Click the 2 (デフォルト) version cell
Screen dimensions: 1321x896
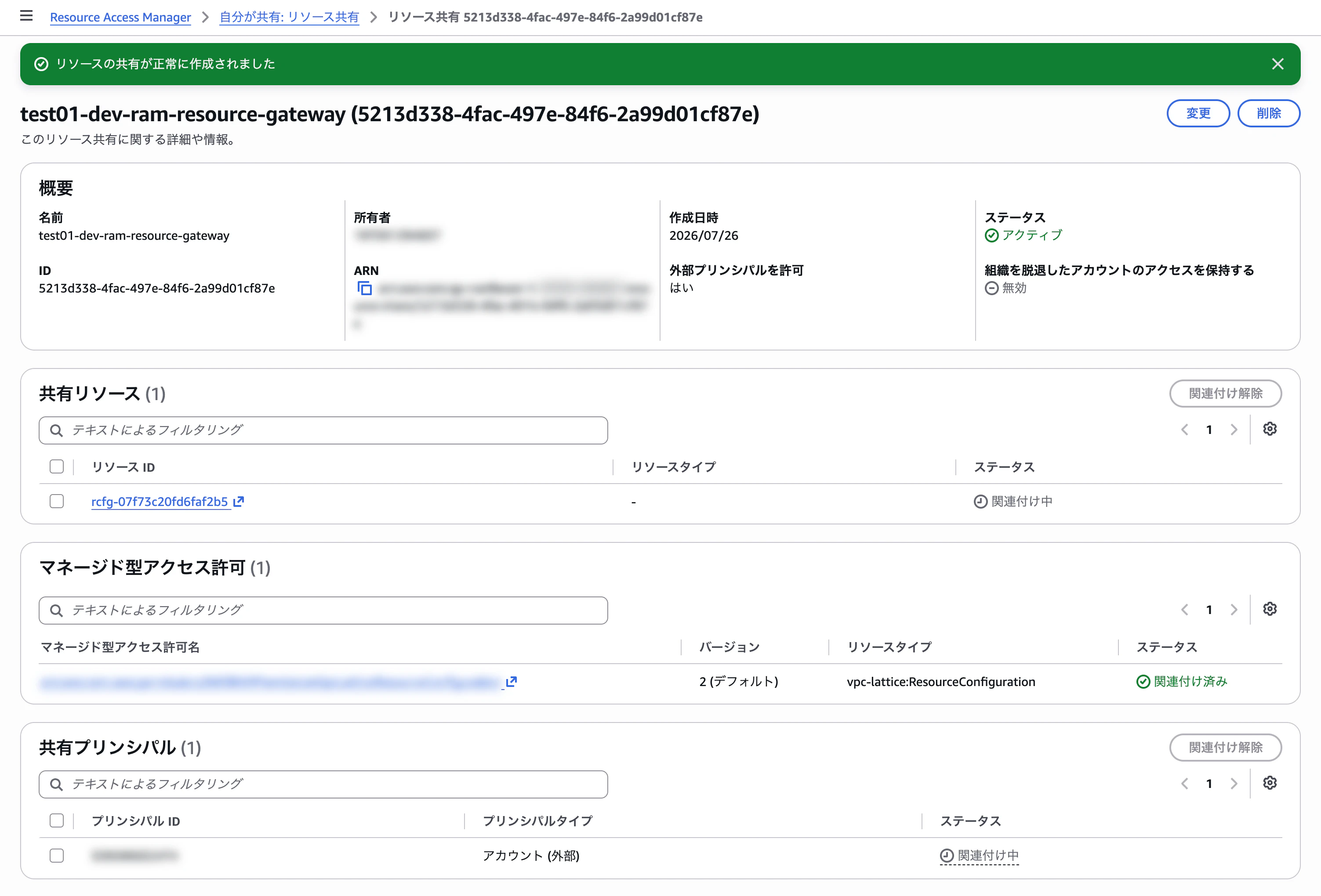738,682
